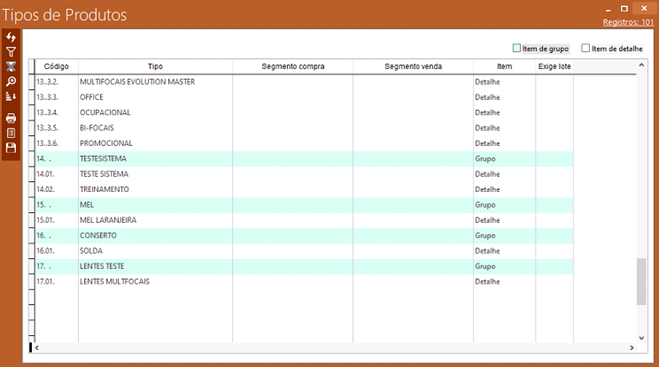Click the sort order icon
The image size is (659, 367).
click(11, 96)
